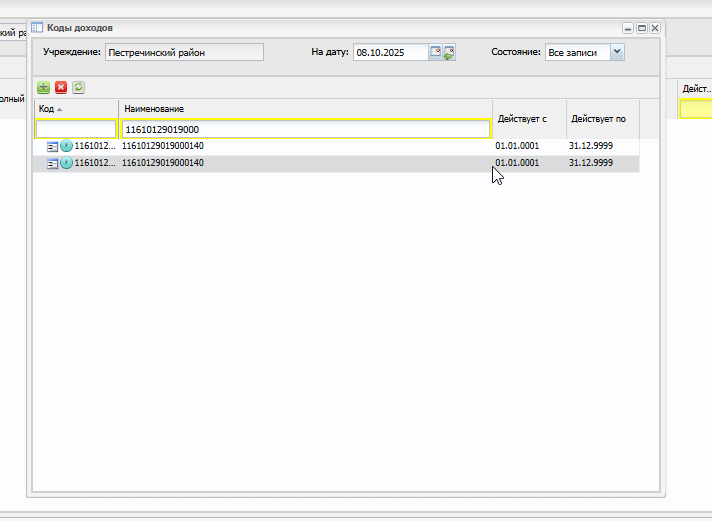Focus the empty Код filter field
712x521 pixels.
click(76, 129)
